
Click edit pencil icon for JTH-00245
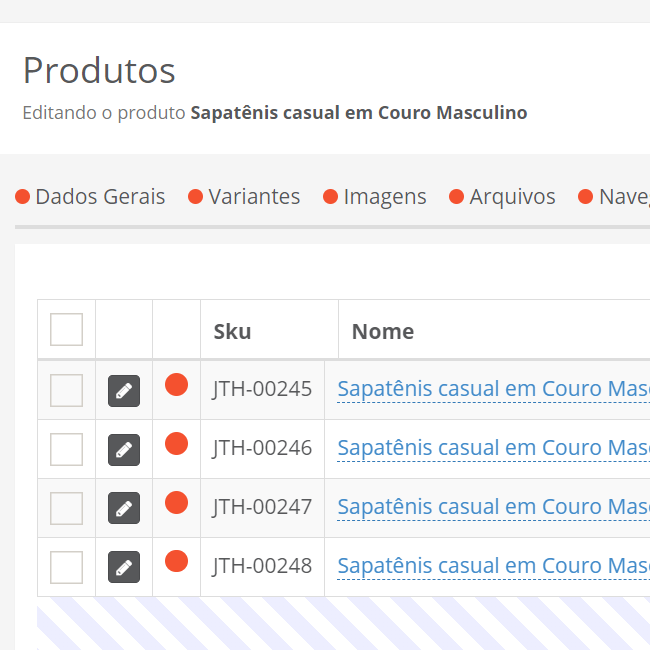point(124,391)
